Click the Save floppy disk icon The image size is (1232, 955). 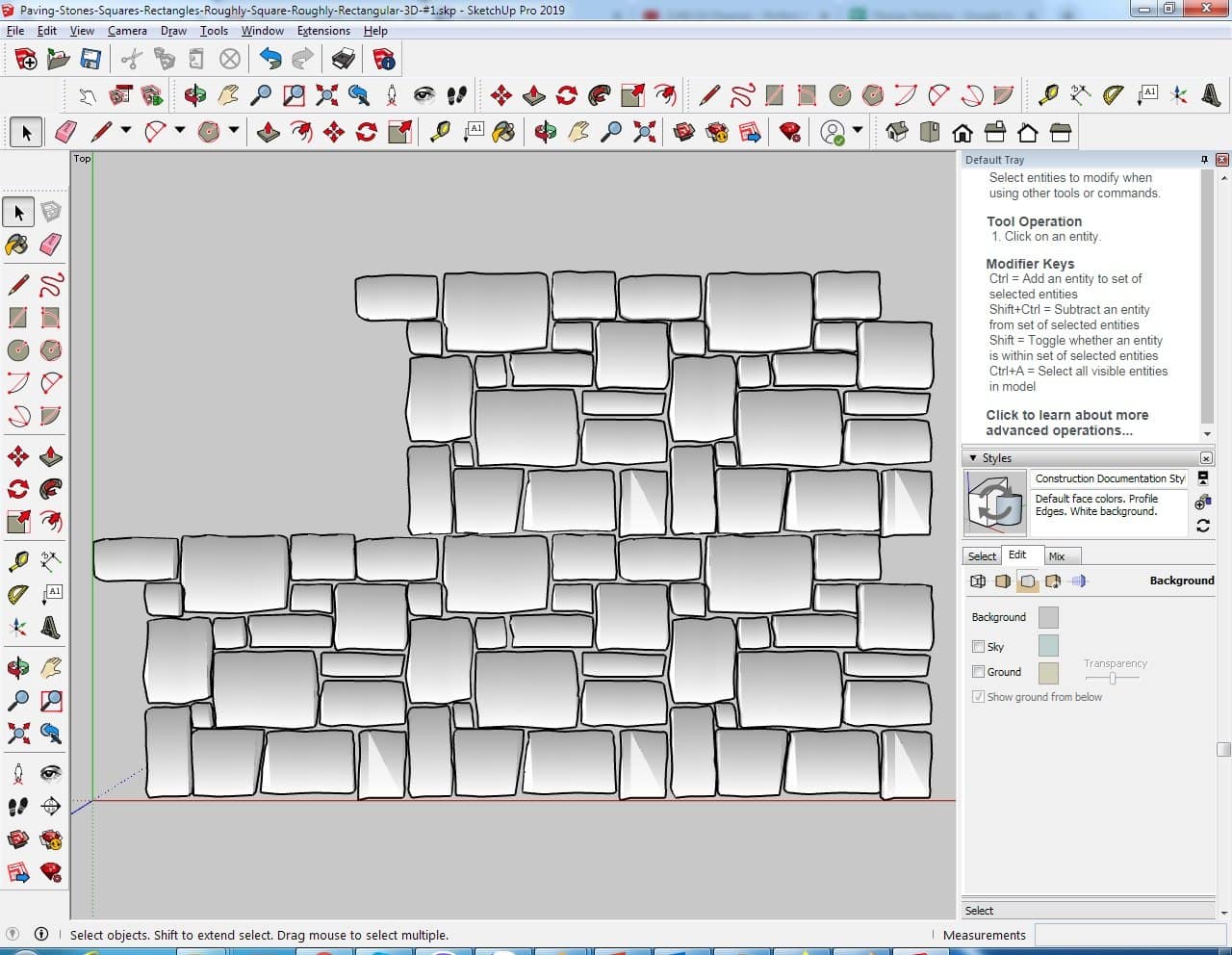point(90,60)
